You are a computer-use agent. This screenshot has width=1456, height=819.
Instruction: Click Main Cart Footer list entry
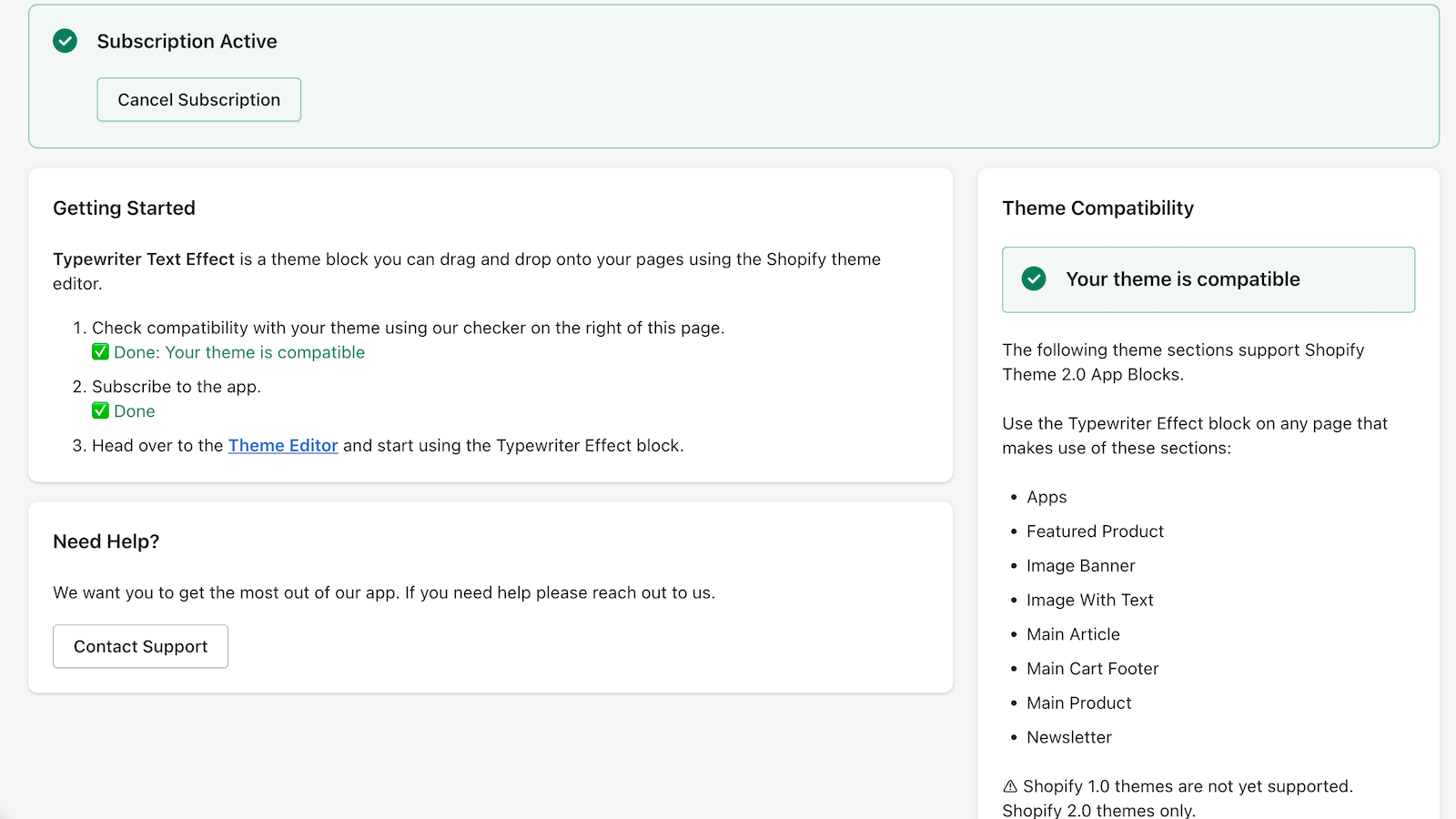tap(1092, 669)
